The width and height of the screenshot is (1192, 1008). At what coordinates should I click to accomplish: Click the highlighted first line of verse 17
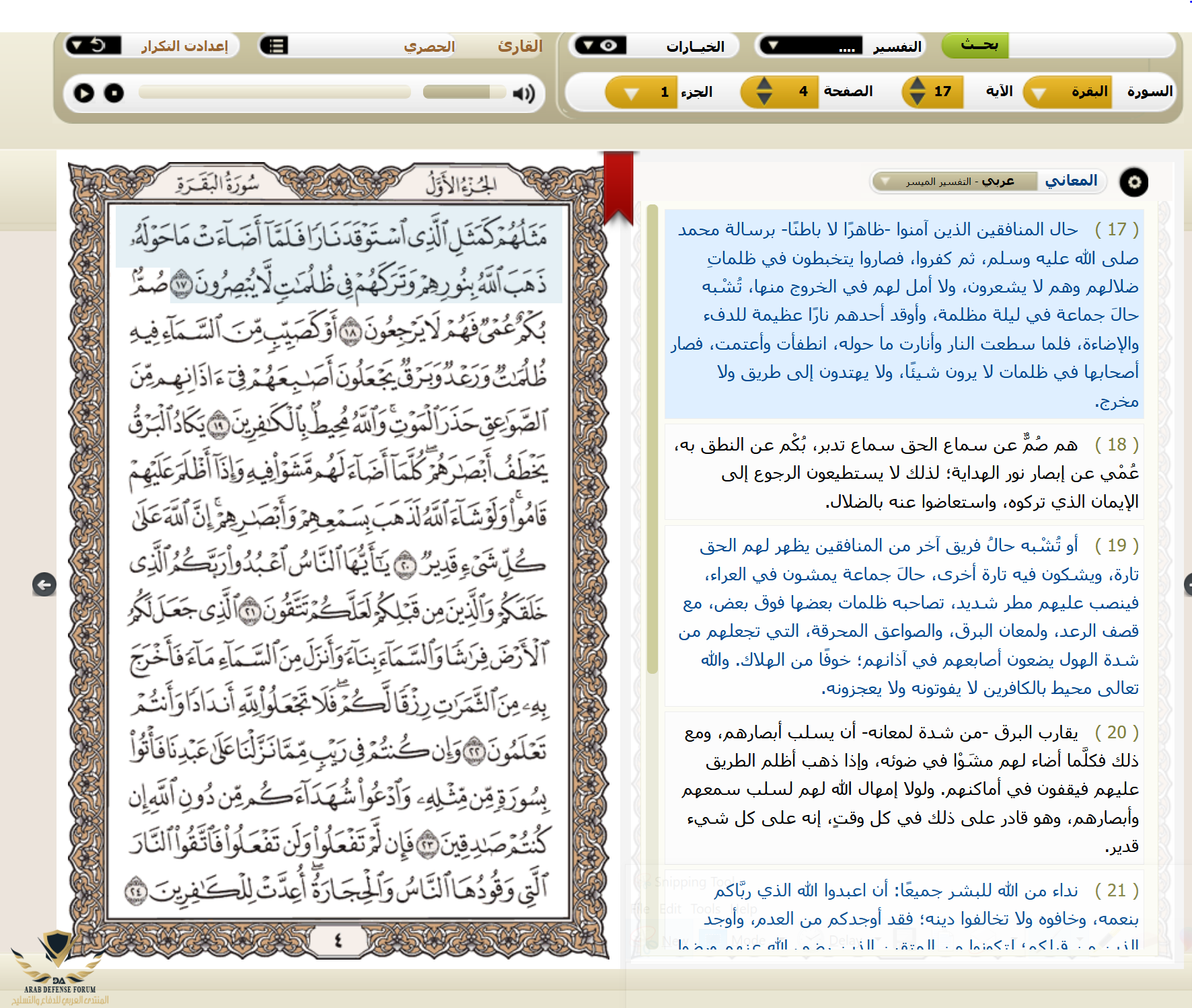pyautogui.click(x=339, y=237)
